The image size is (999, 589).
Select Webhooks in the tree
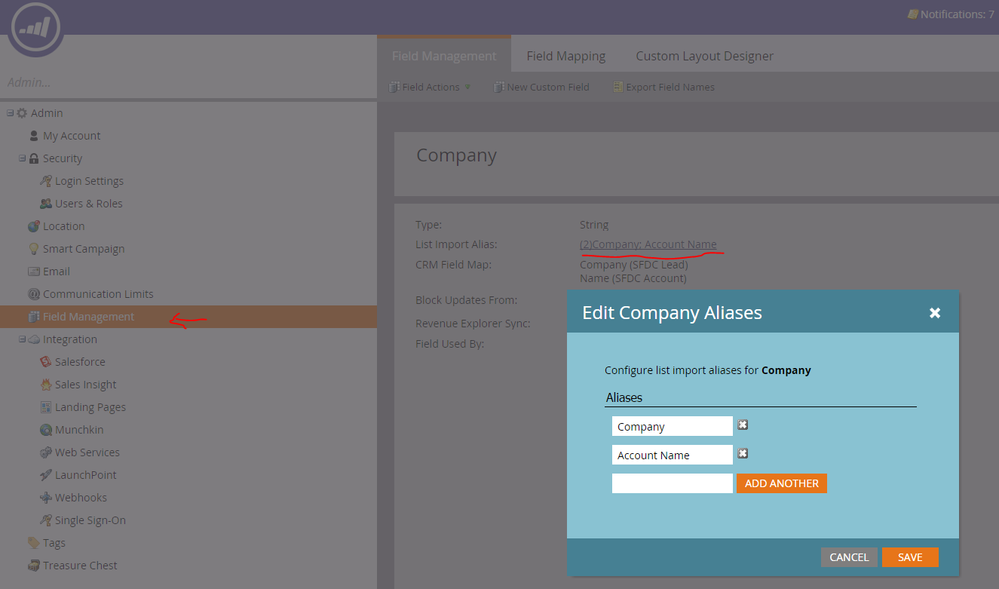point(81,497)
